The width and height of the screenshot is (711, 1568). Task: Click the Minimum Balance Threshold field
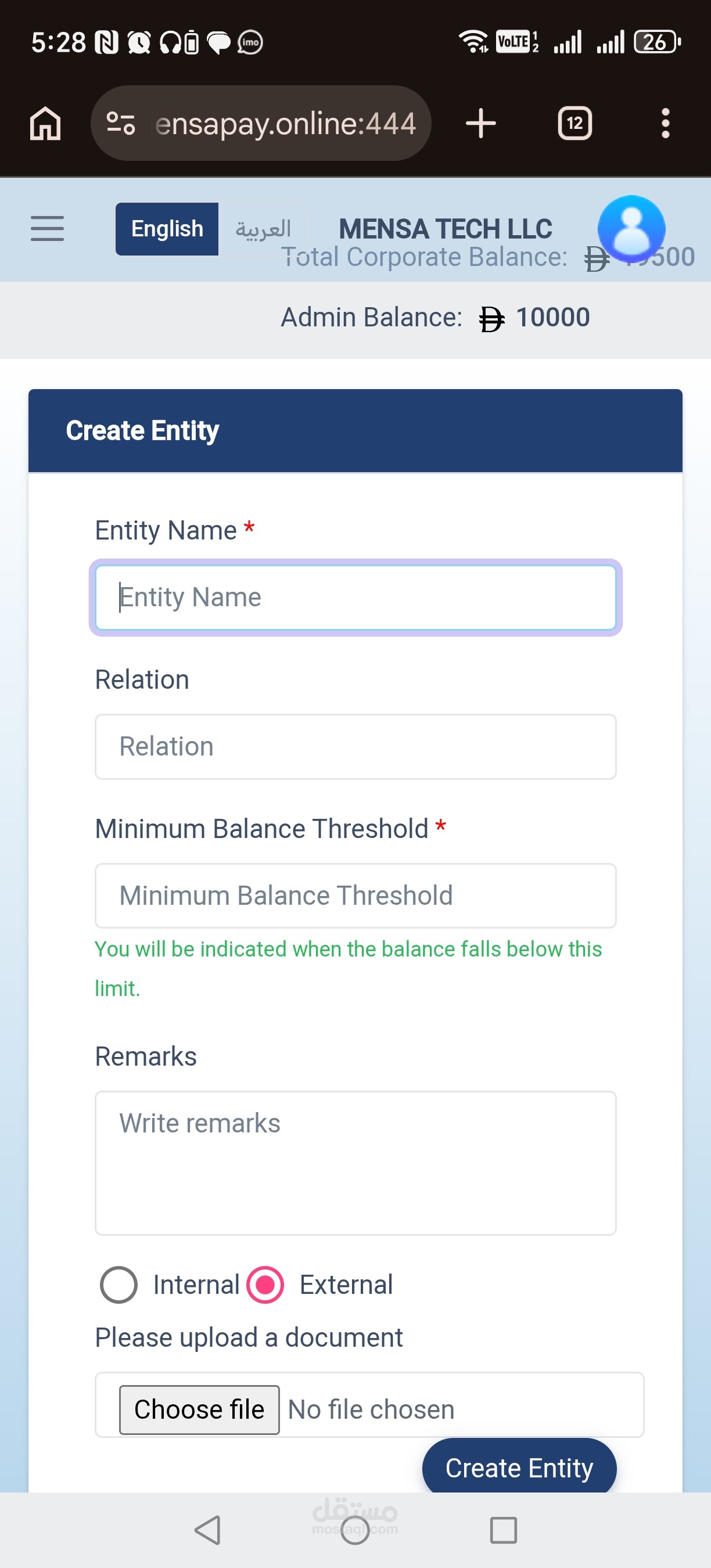(355, 896)
